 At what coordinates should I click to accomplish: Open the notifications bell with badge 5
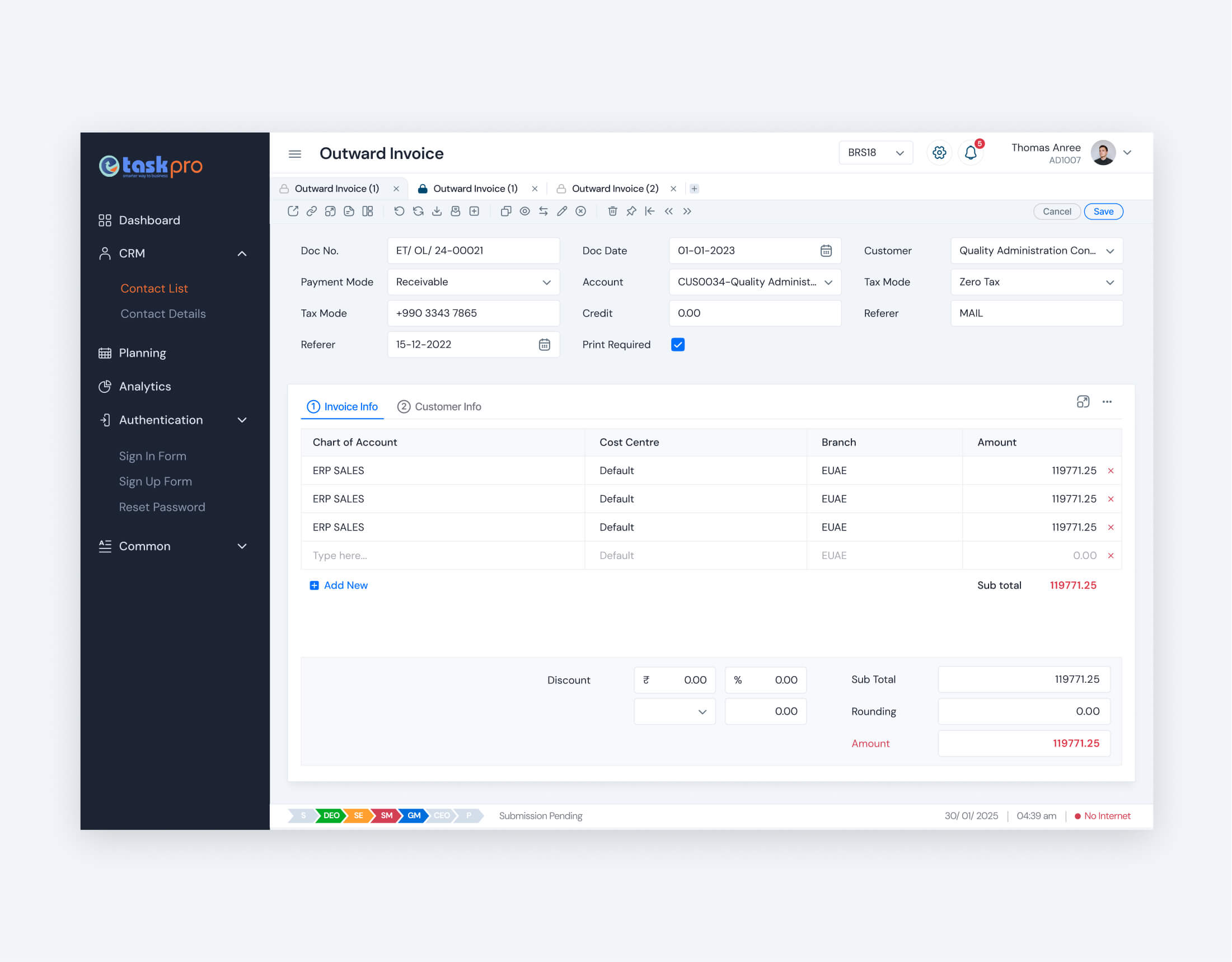click(970, 152)
